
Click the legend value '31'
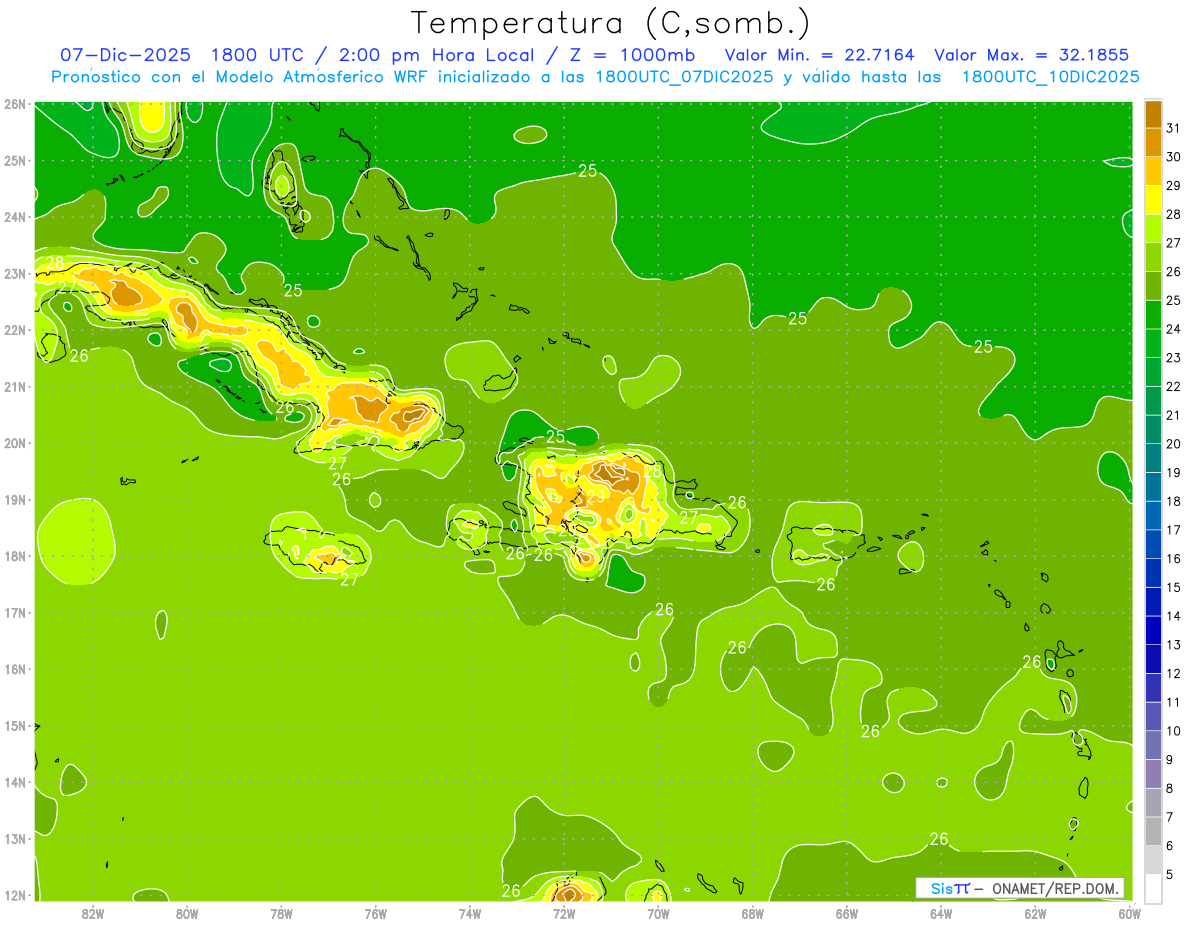[x=1173, y=128]
